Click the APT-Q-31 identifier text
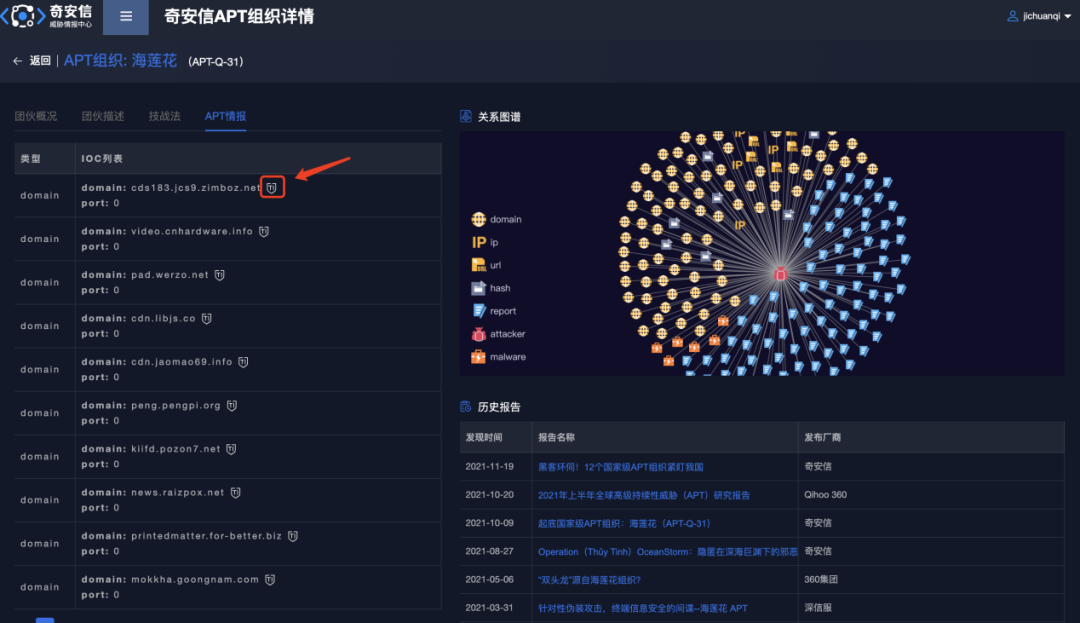 (x=216, y=62)
